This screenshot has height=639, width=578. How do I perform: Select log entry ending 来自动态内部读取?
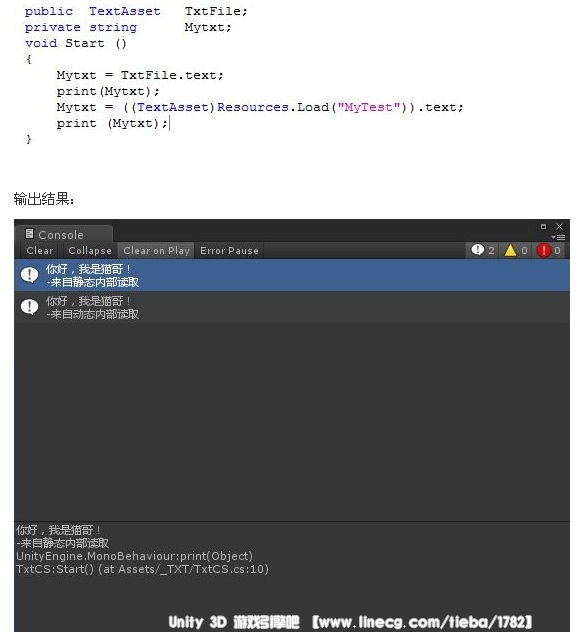pos(292,307)
